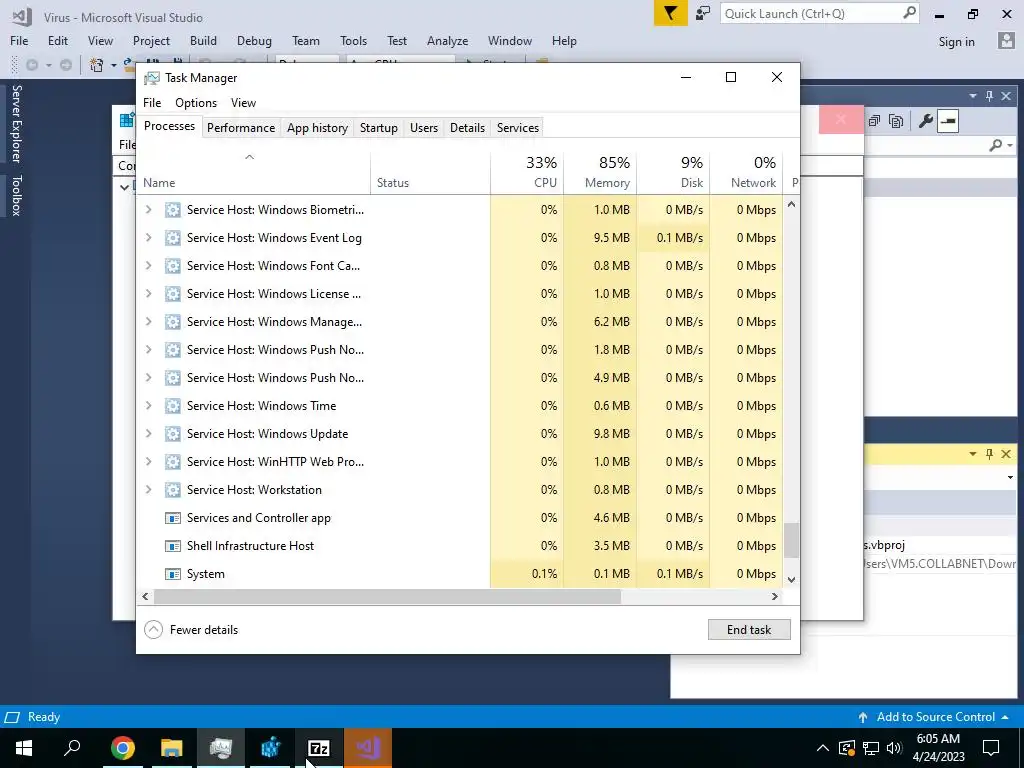Show hidden system tray icons chevron
This screenshot has height=768, width=1024.
point(823,748)
